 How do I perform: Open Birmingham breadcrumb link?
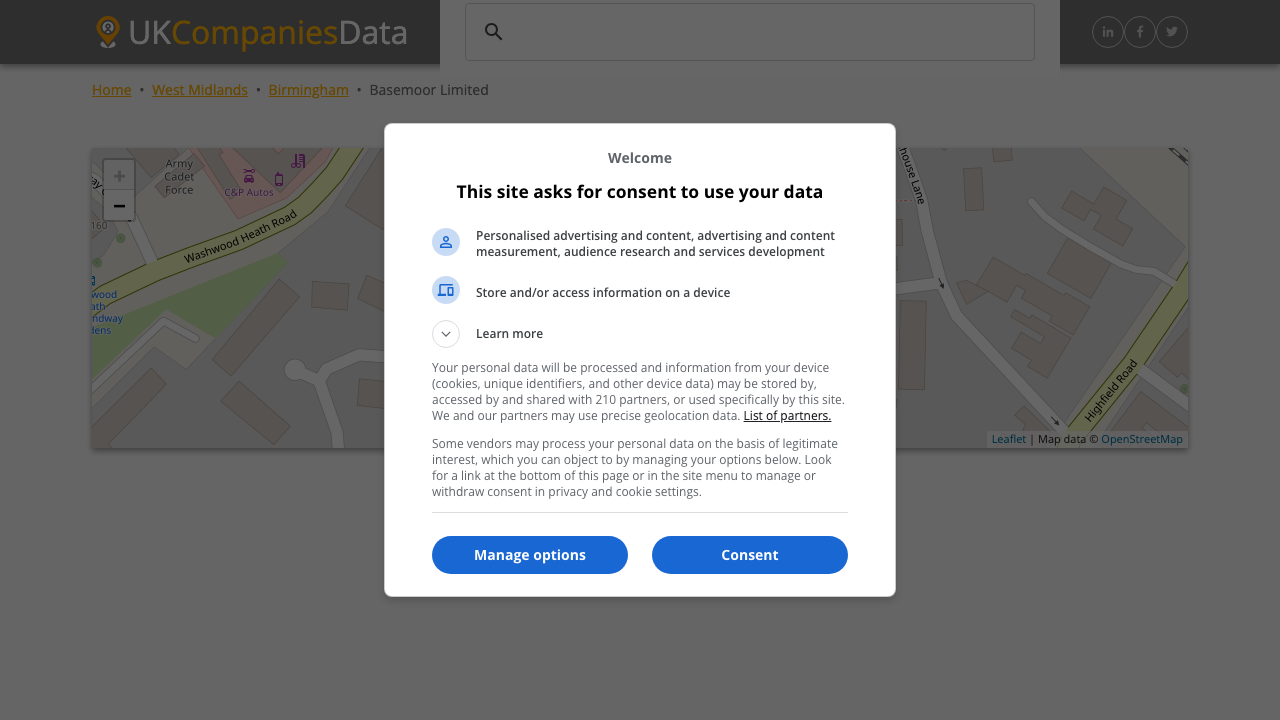tap(308, 90)
